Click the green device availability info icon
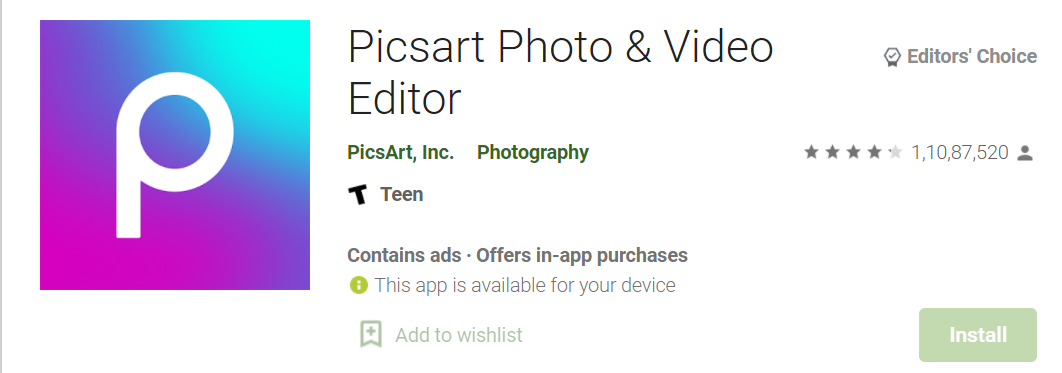1062x373 pixels. tap(358, 284)
